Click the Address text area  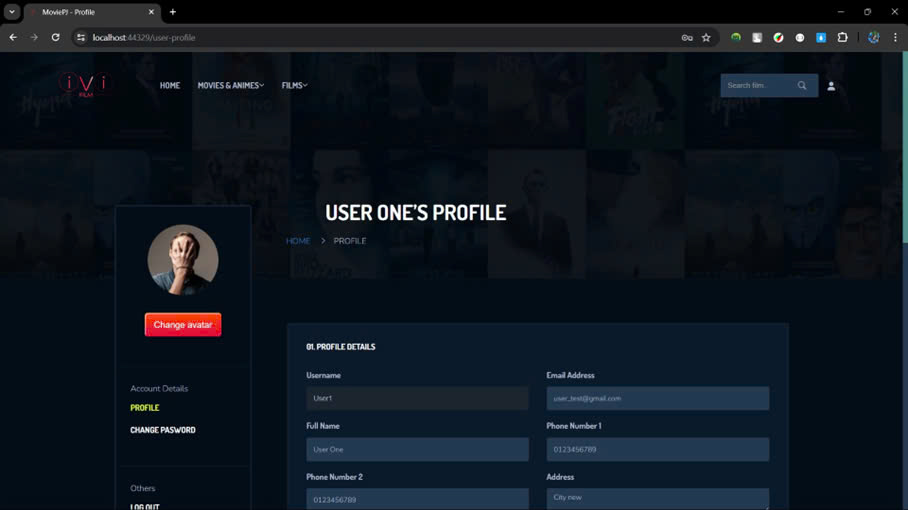point(658,499)
